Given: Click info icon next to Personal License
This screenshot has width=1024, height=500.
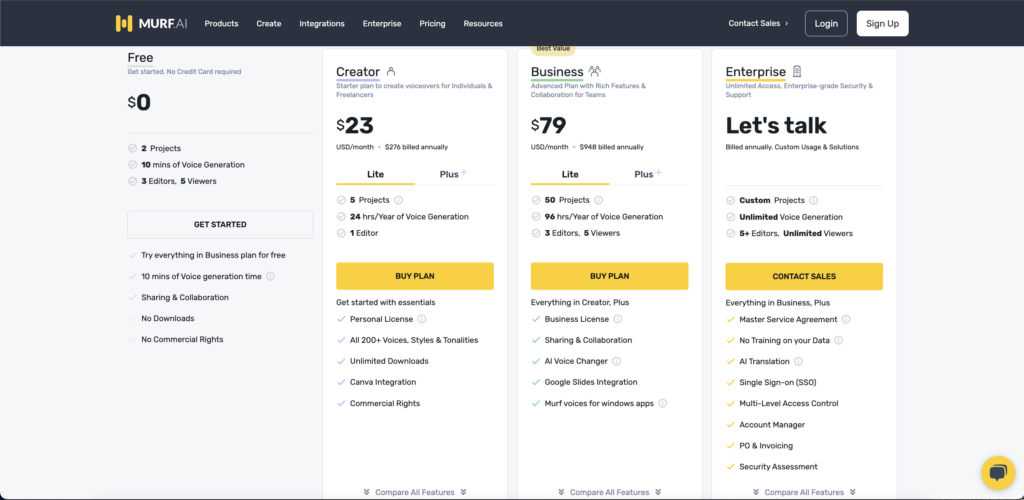Looking at the screenshot, I should (x=422, y=319).
